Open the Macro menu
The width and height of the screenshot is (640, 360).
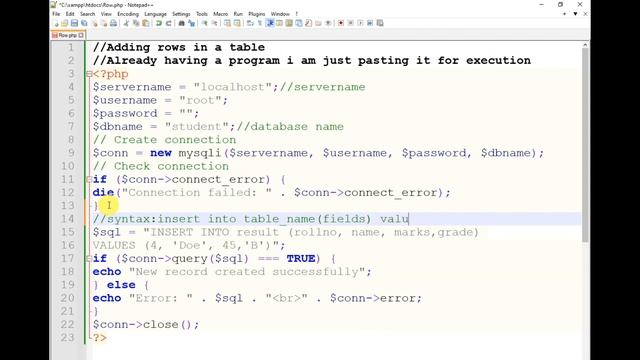click(x=220, y=14)
